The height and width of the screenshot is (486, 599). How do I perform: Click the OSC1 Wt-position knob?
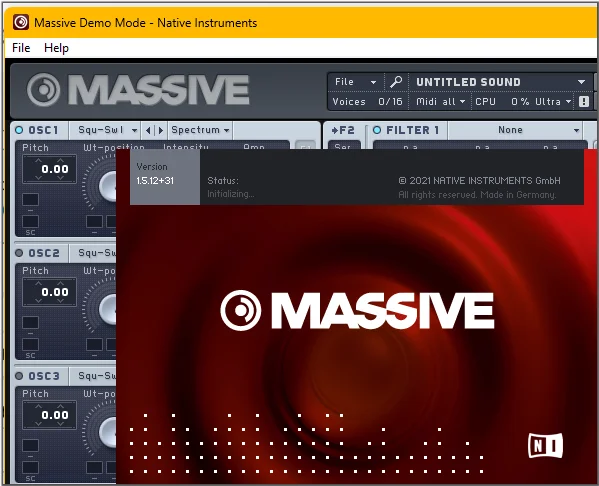tap(108, 186)
